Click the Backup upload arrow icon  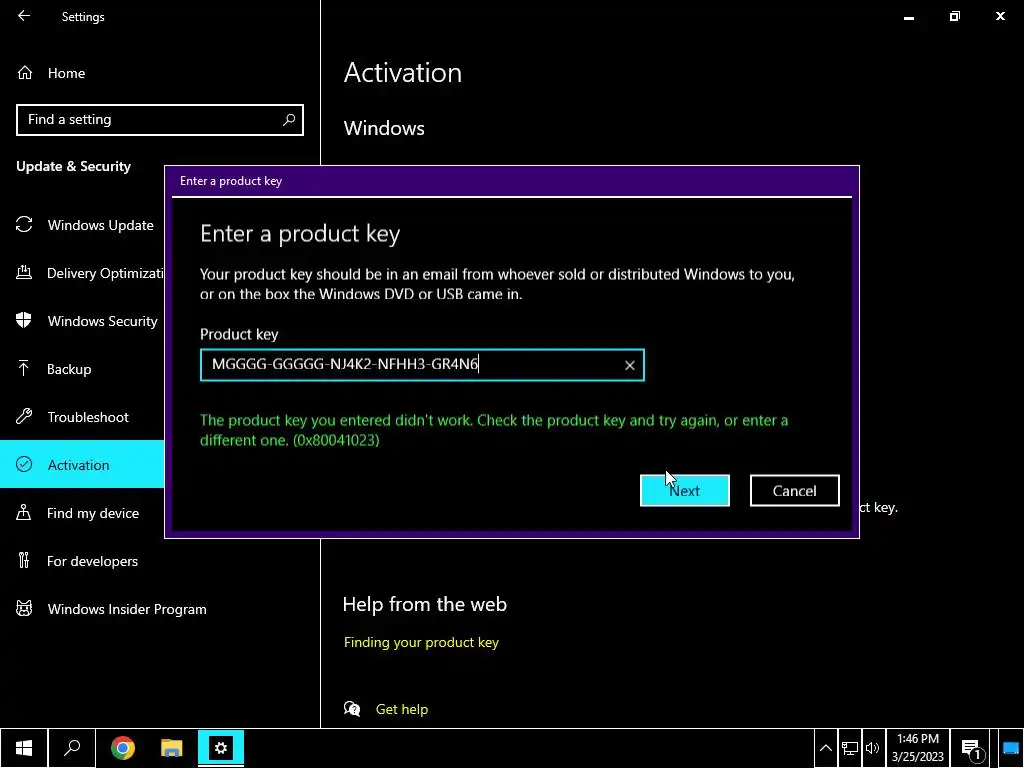tap(24, 368)
